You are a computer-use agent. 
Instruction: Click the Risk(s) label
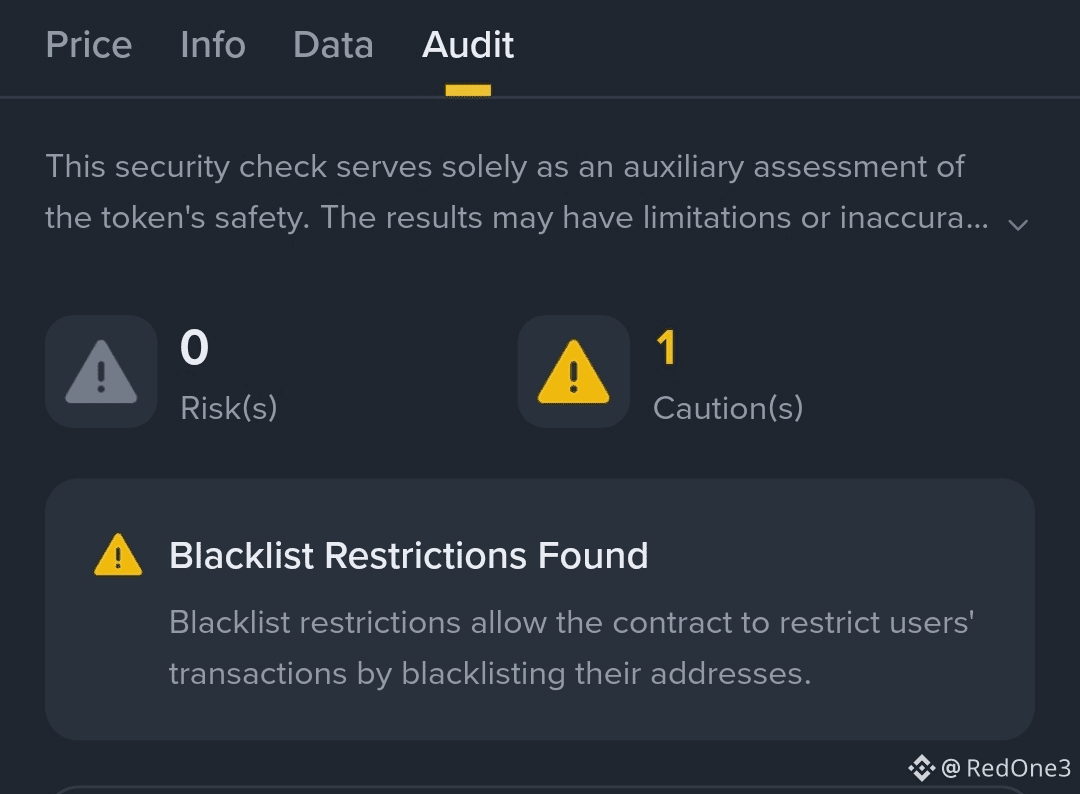229,408
